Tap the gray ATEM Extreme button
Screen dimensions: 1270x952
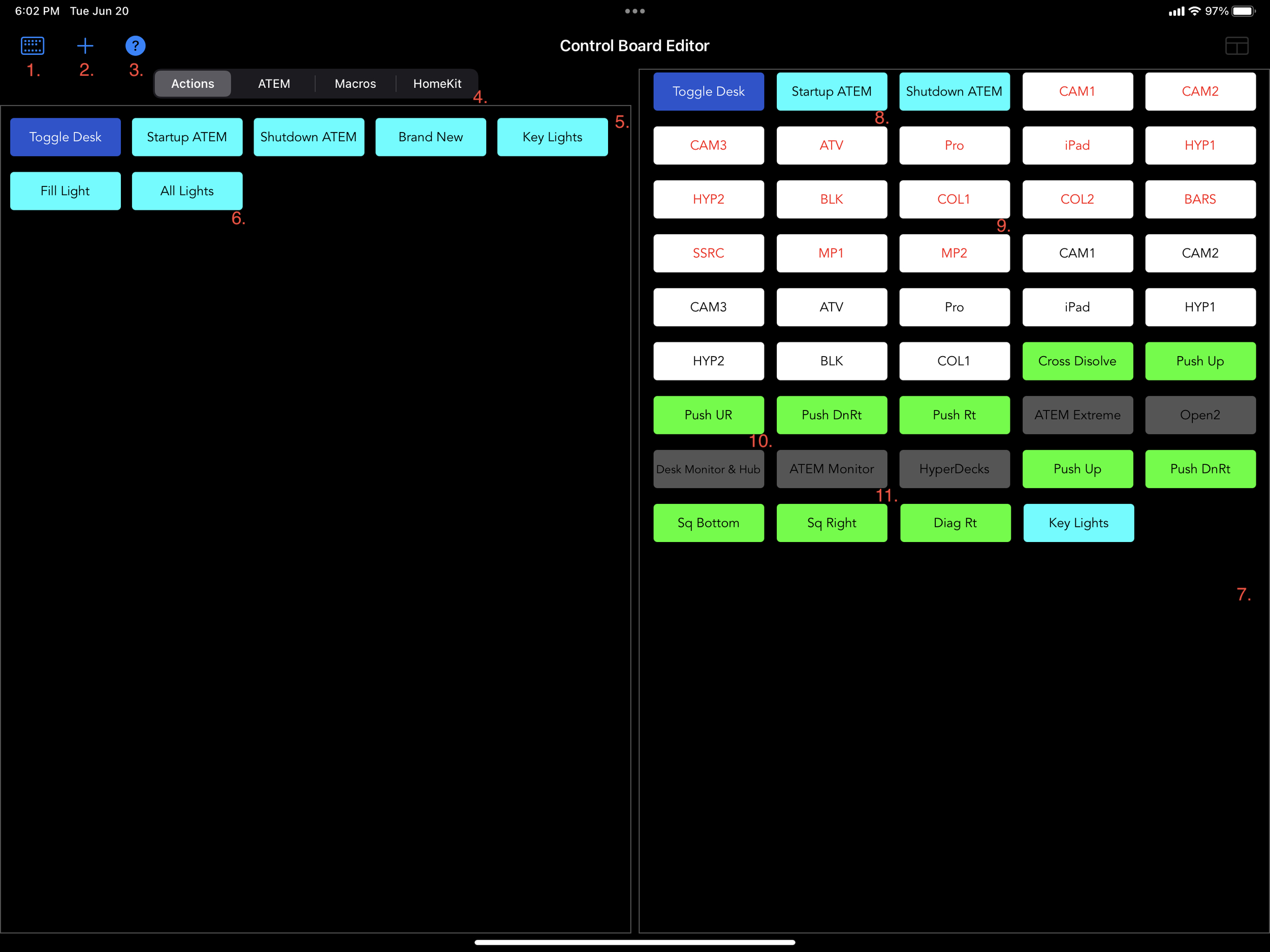point(1077,415)
